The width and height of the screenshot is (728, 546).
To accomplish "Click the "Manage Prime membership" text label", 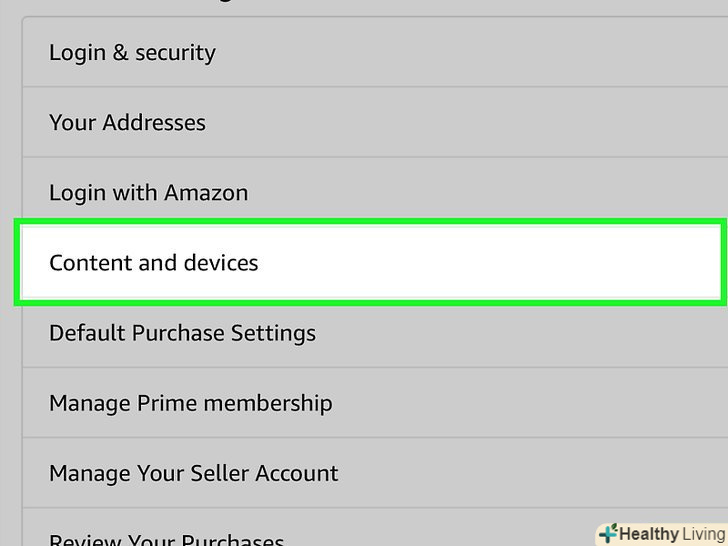I will [190, 403].
